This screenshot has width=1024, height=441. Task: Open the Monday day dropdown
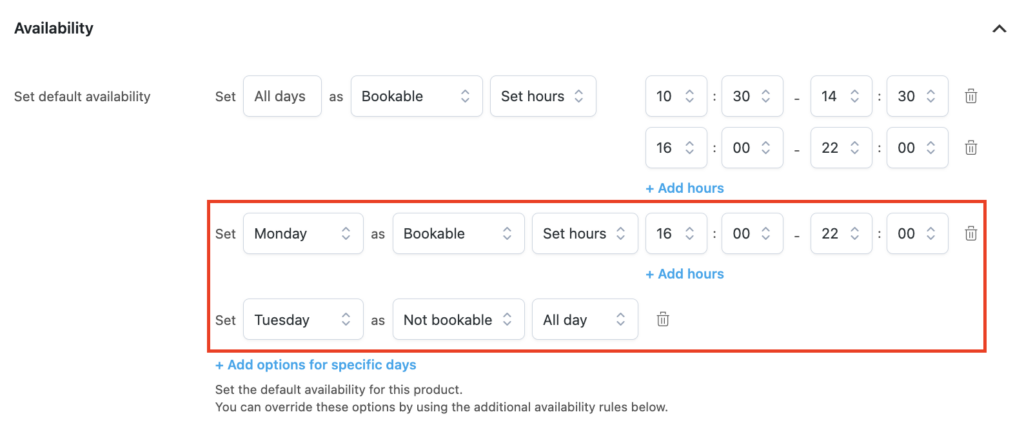303,233
